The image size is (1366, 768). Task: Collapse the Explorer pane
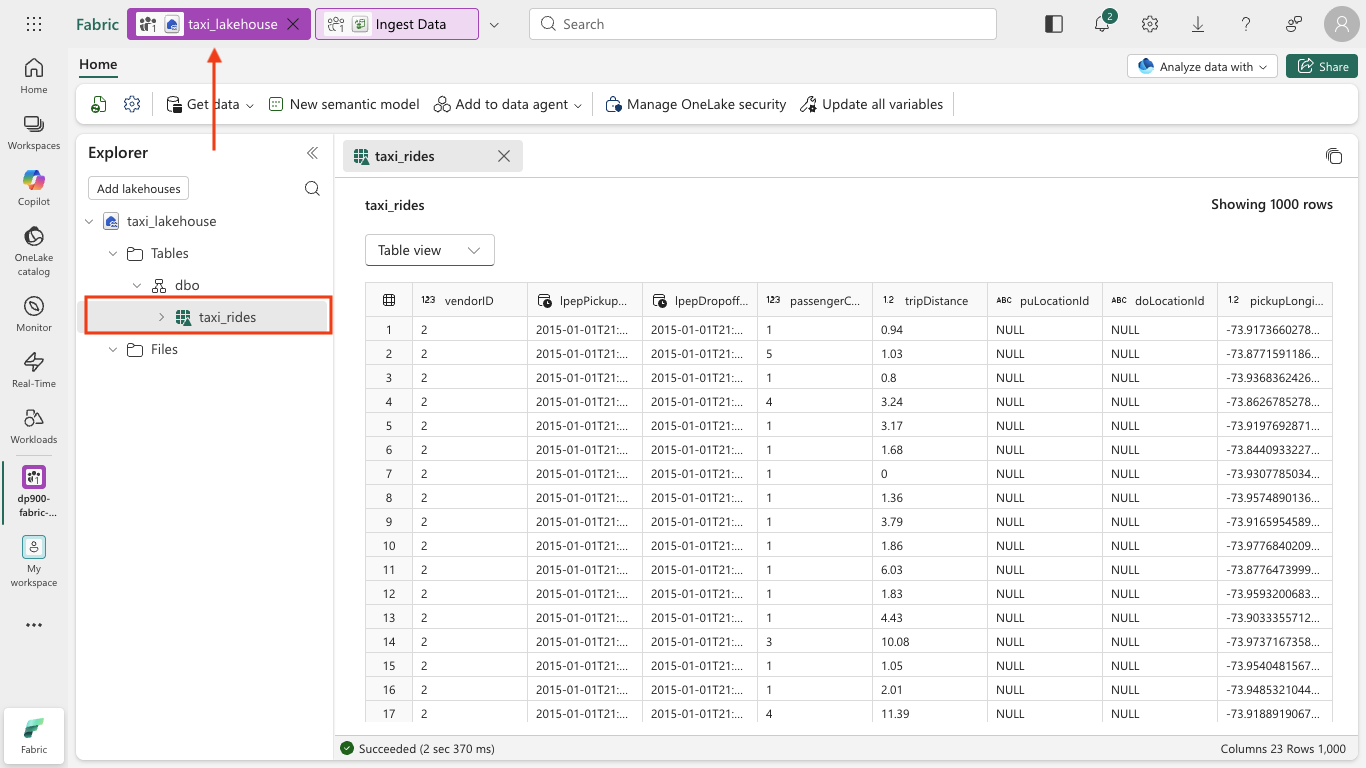click(312, 153)
